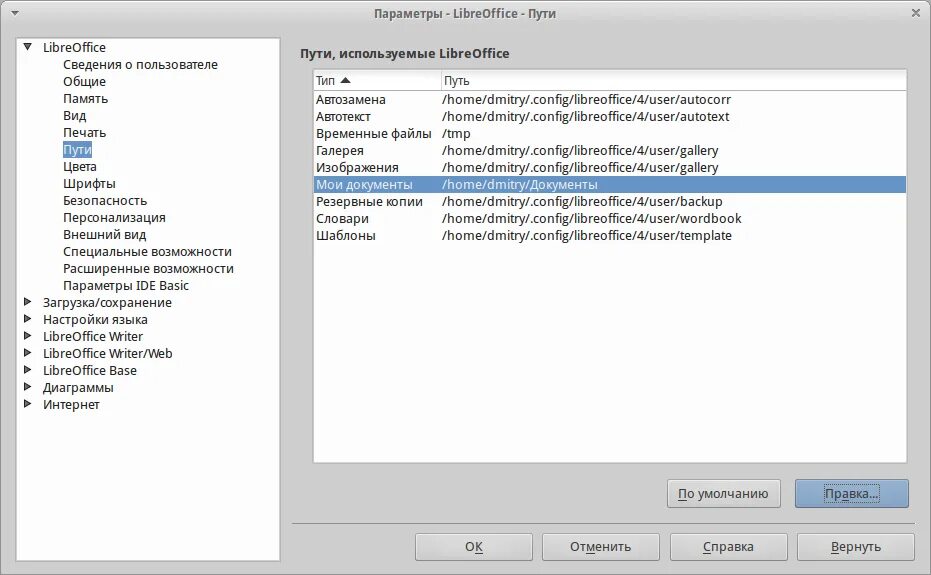Open the Безопасность options page
This screenshot has height=575, width=931.
click(x=105, y=201)
